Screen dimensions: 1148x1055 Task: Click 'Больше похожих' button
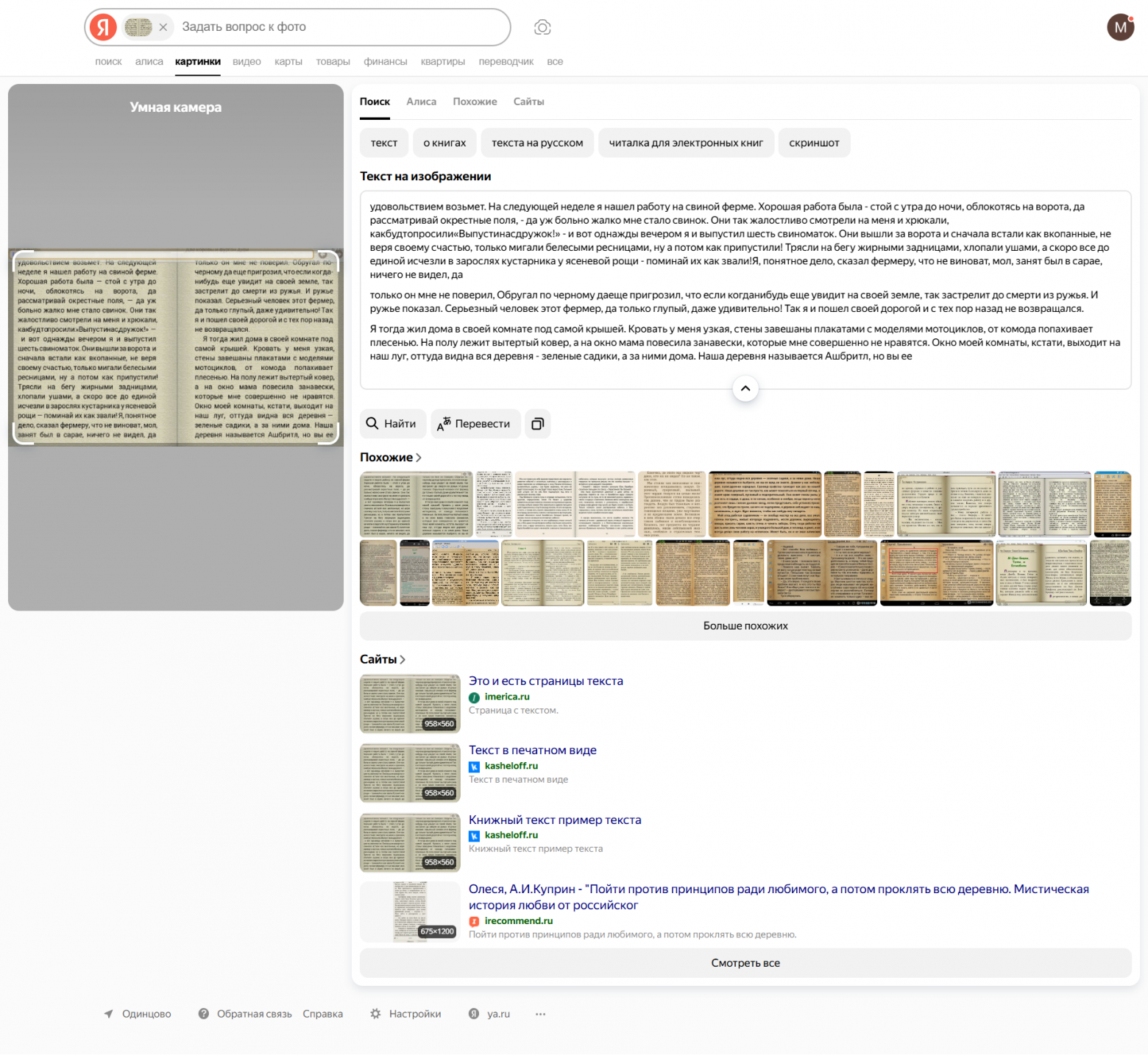(x=745, y=626)
